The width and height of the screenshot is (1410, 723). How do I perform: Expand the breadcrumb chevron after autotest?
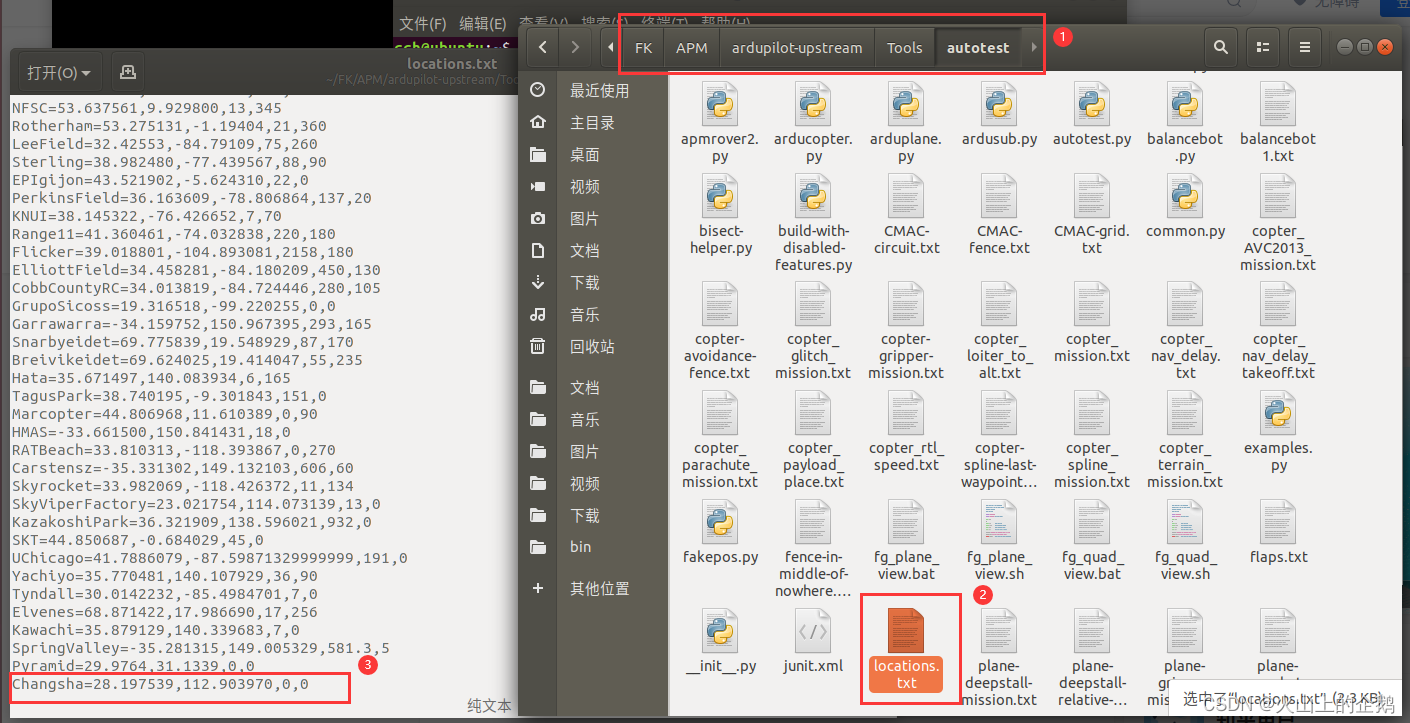pos(1032,47)
